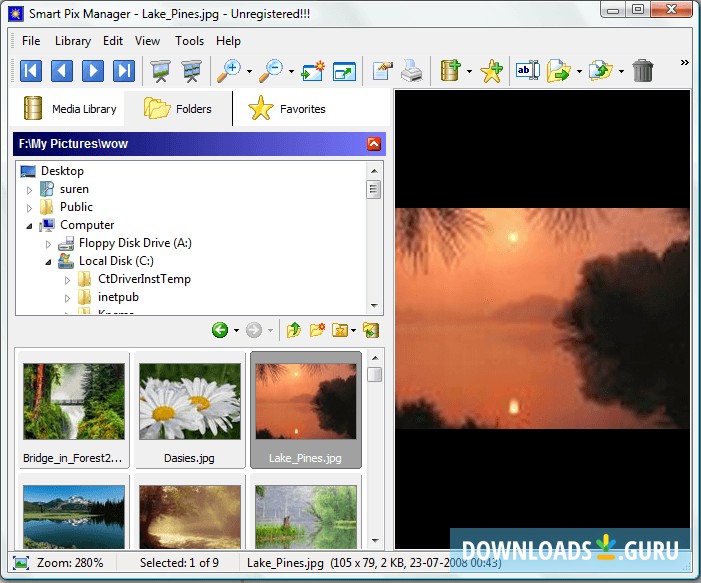This screenshot has height=583, width=701.
Task: Go up one folder level icon
Action: tap(294, 330)
